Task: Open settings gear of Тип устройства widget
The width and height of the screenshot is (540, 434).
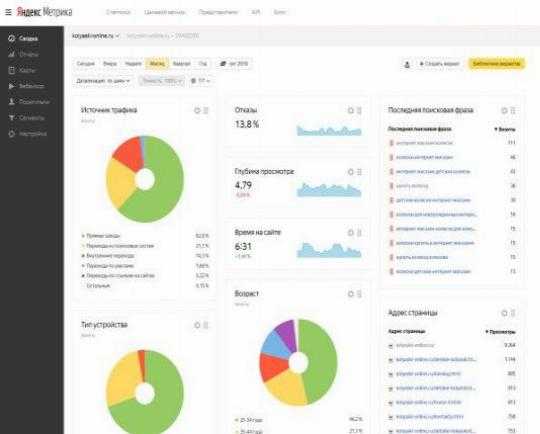Action: pyautogui.click(x=197, y=325)
